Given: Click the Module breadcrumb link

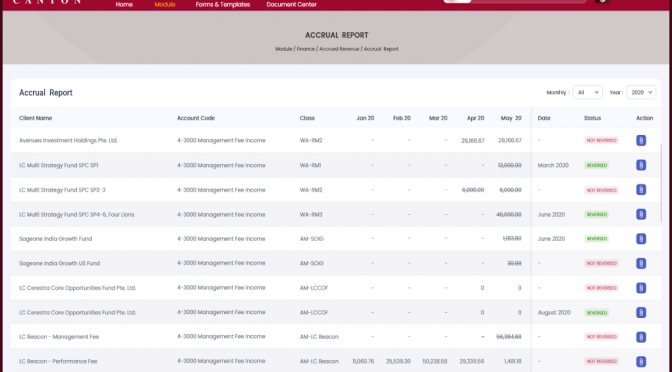Looking at the screenshot, I should coord(283,49).
